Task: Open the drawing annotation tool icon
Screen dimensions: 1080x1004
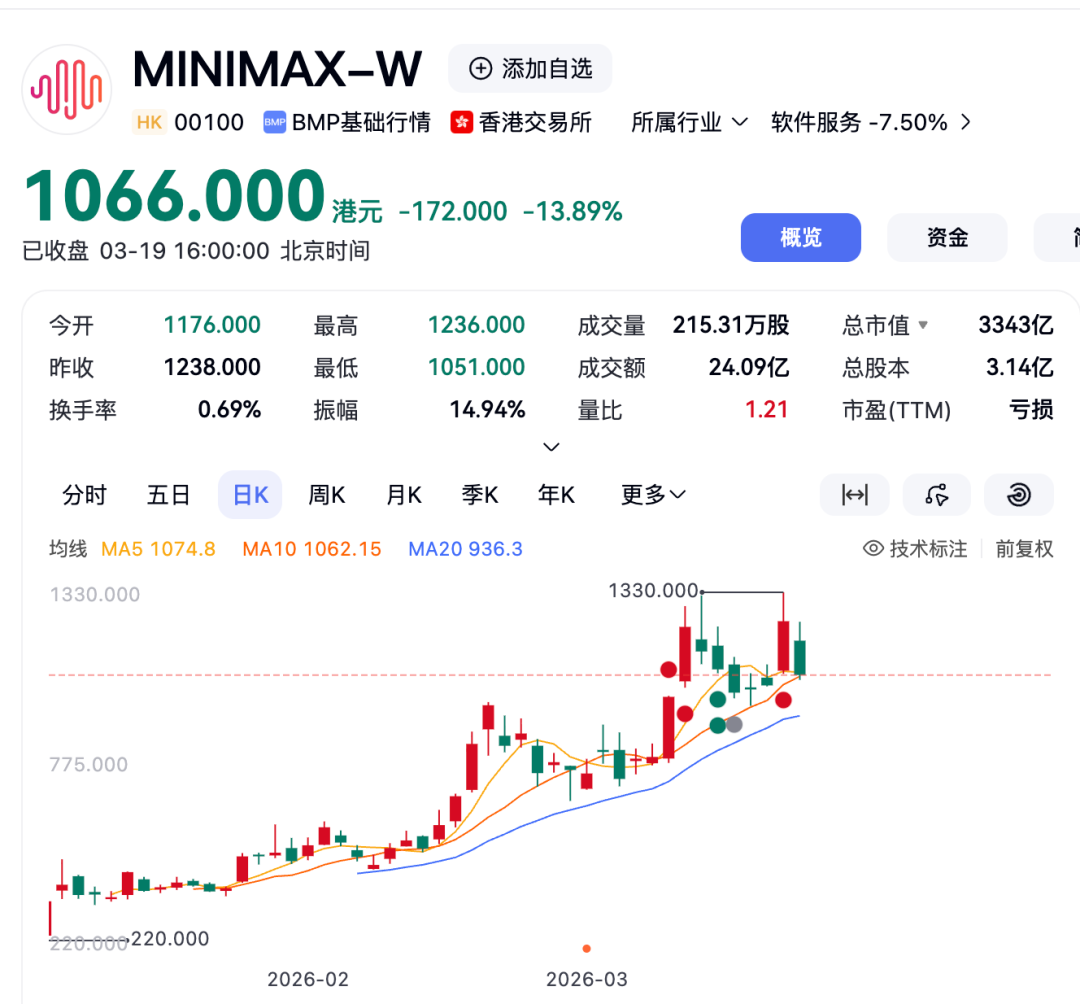Action: 936,494
